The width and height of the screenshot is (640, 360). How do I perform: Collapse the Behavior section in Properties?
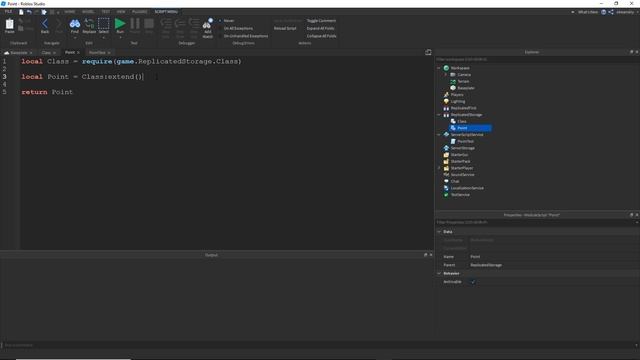tap(439, 273)
